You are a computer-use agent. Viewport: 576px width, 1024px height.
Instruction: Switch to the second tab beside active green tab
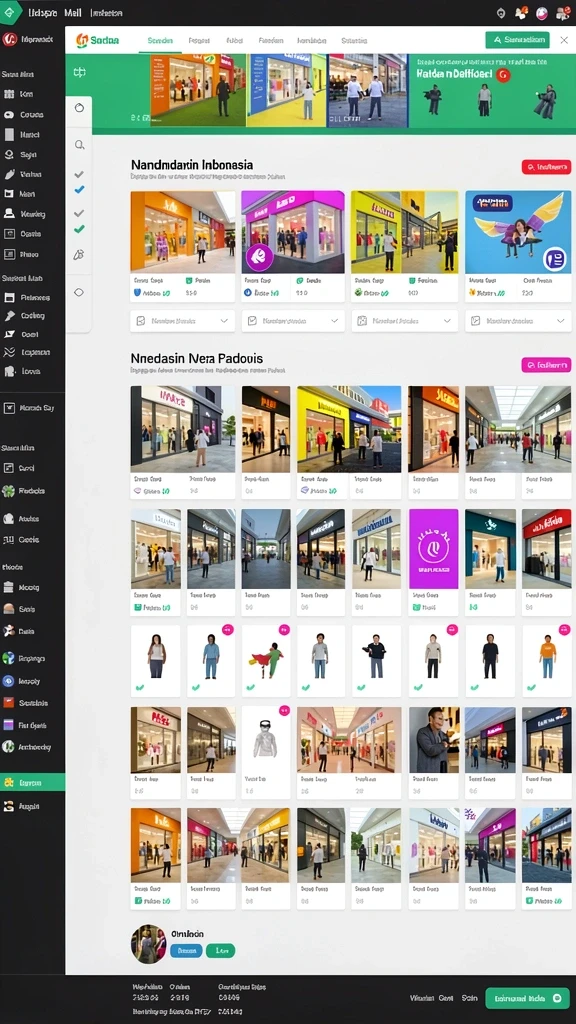click(199, 40)
